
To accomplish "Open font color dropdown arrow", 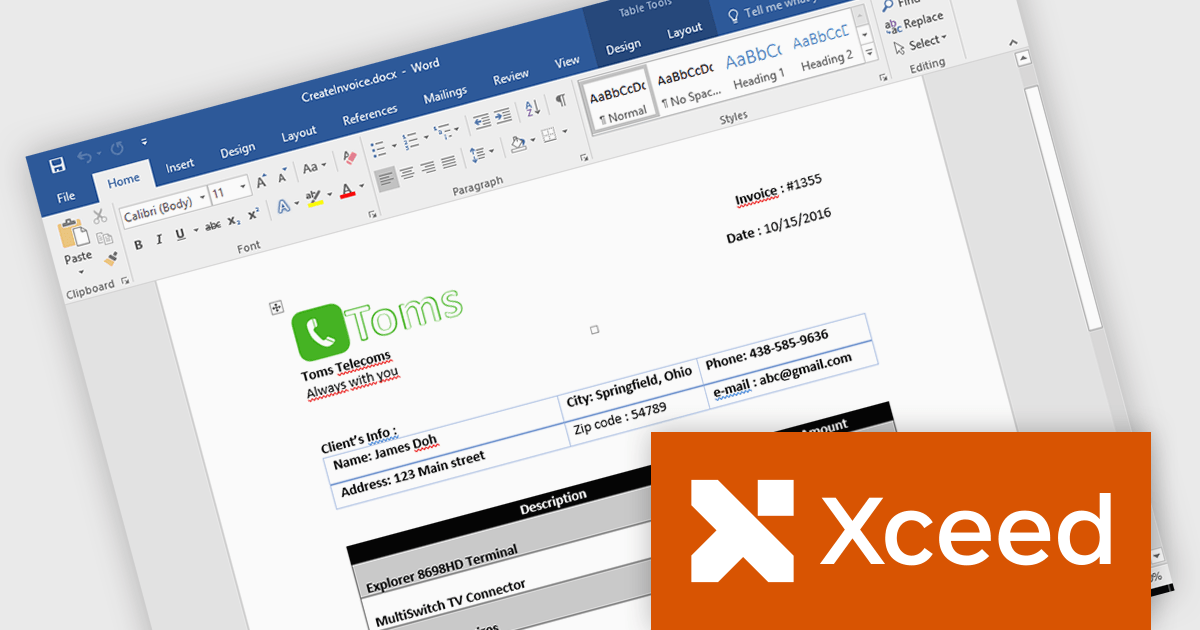I will 361,185.
